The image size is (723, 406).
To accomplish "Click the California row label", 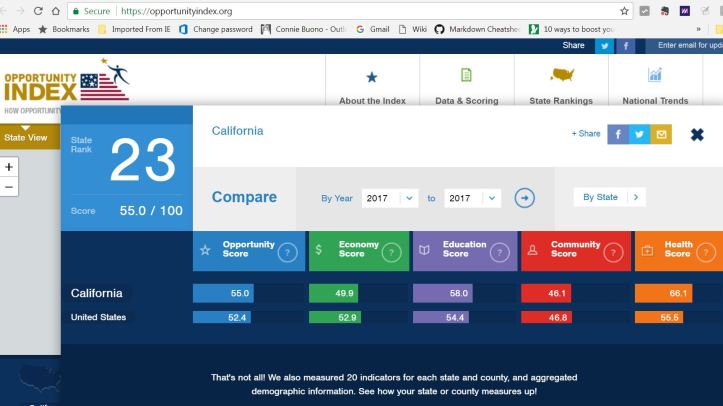I will click(96, 293).
